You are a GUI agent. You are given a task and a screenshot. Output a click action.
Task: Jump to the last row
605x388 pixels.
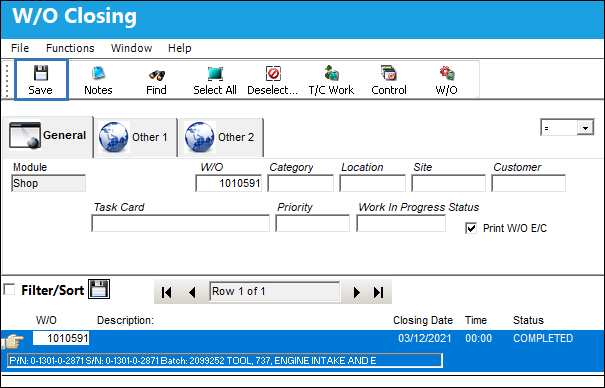click(x=379, y=292)
